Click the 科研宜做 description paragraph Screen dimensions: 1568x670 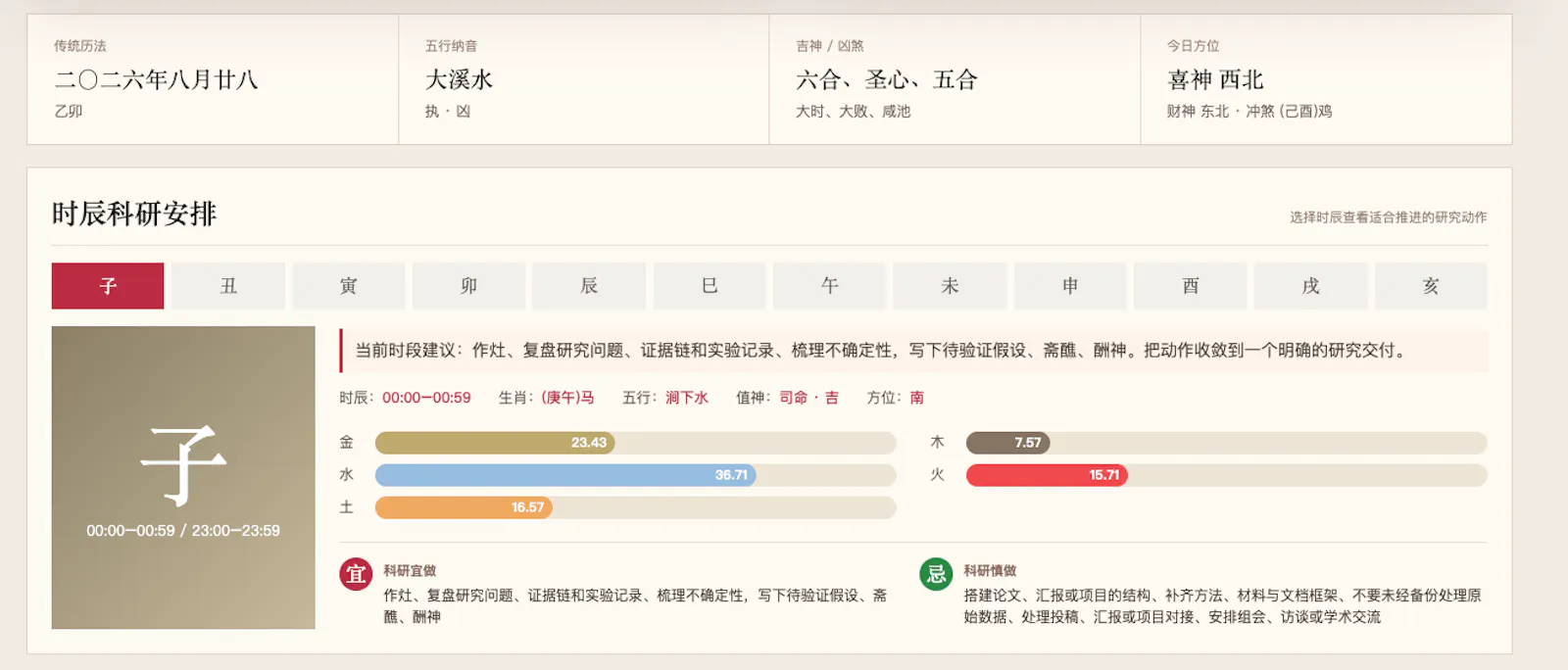point(635,606)
